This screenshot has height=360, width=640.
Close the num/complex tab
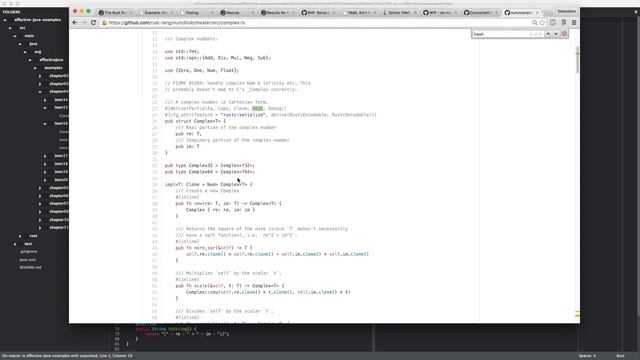point(537,13)
